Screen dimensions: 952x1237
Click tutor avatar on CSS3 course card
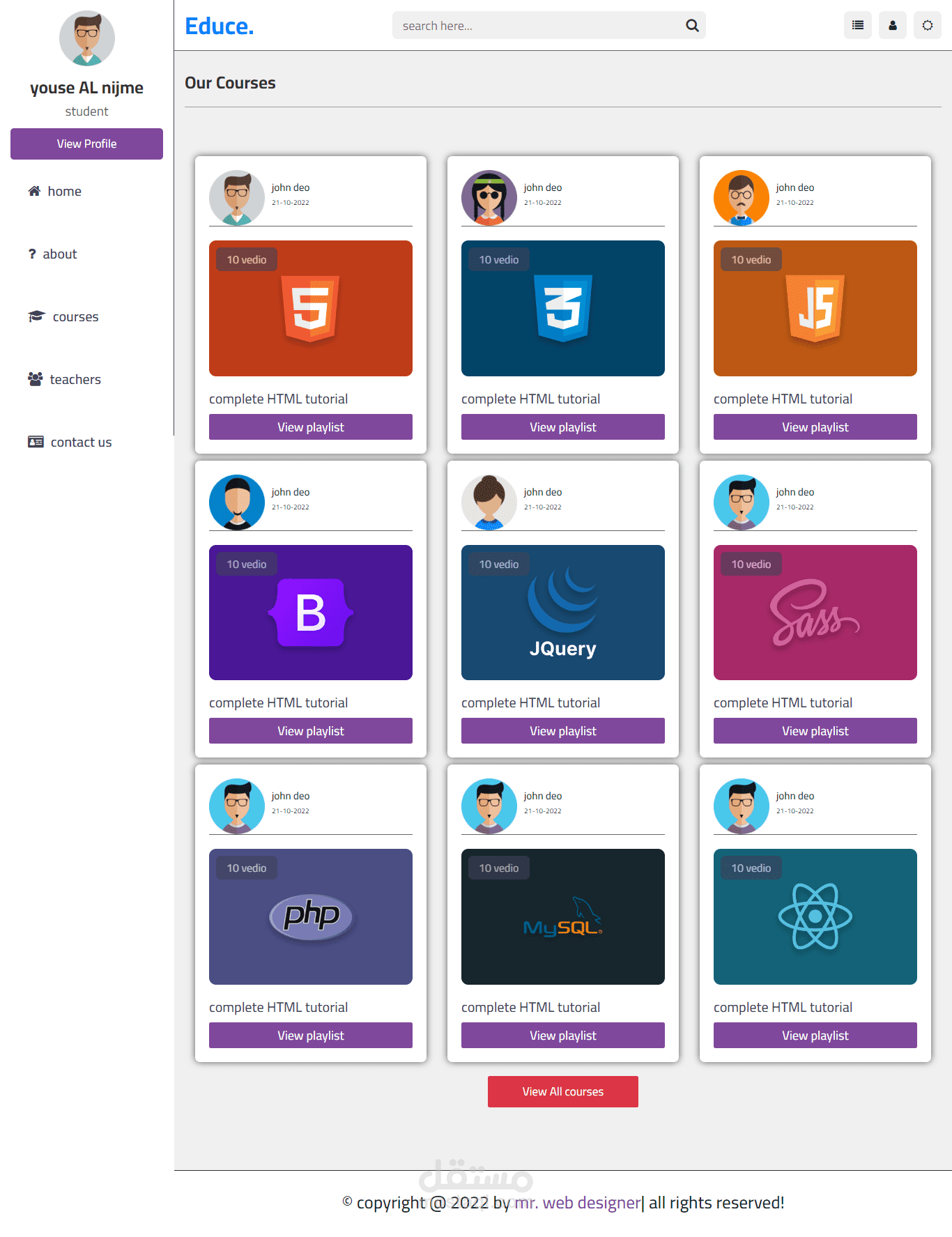[x=489, y=198]
